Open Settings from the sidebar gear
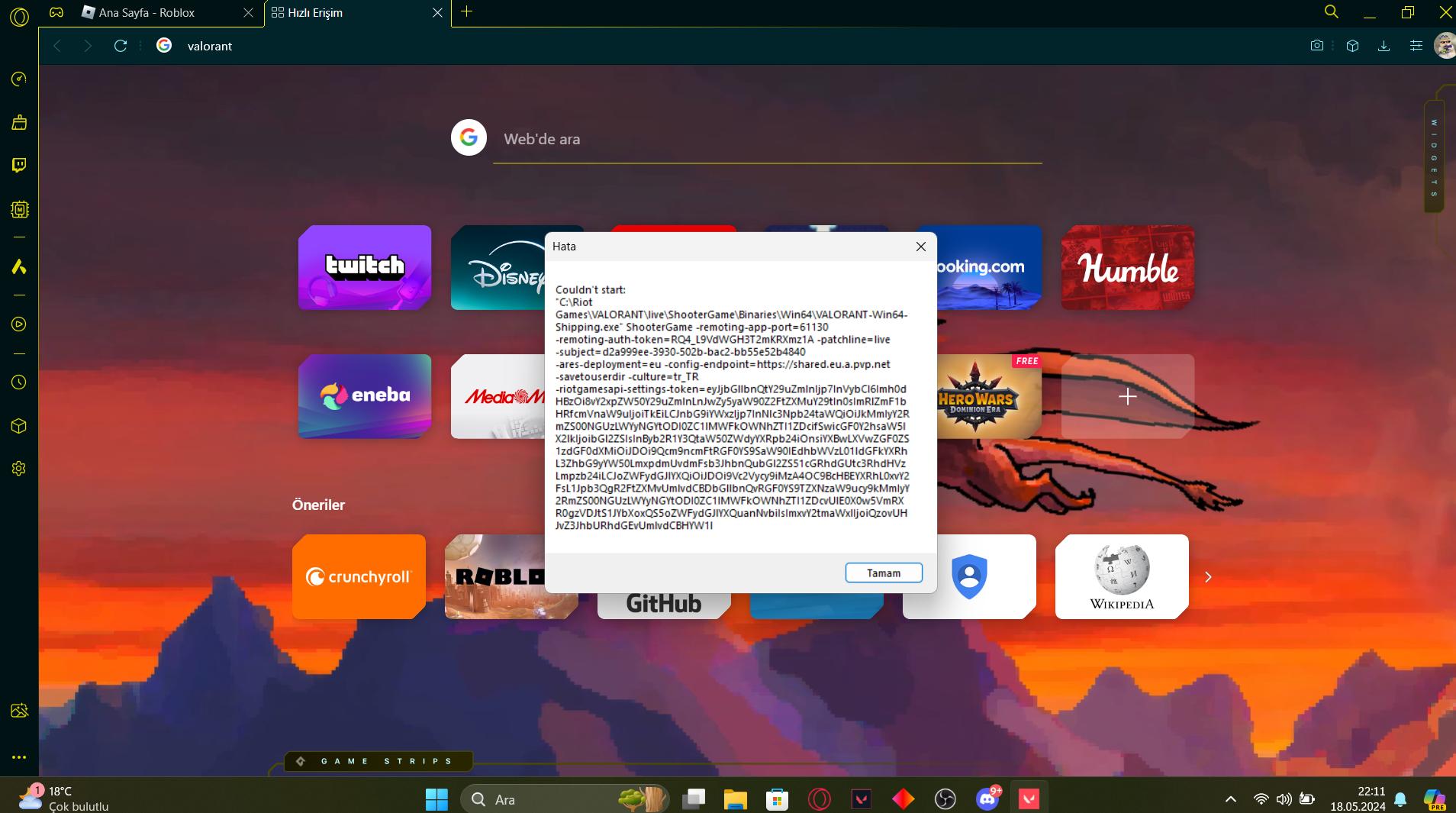 (18, 469)
